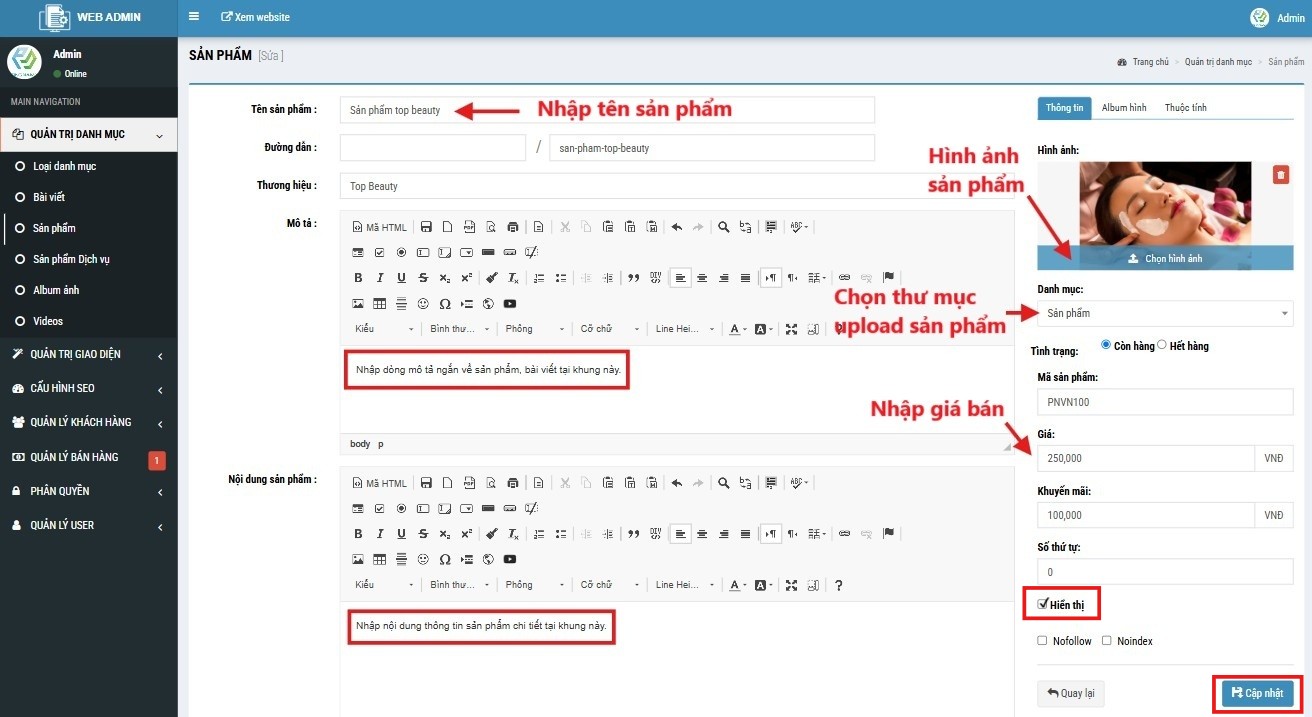Click Underline in the Mô tả editor toolbar
This screenshot has height=717, width=1312.
pyautogui.click(x=402, y=278)
